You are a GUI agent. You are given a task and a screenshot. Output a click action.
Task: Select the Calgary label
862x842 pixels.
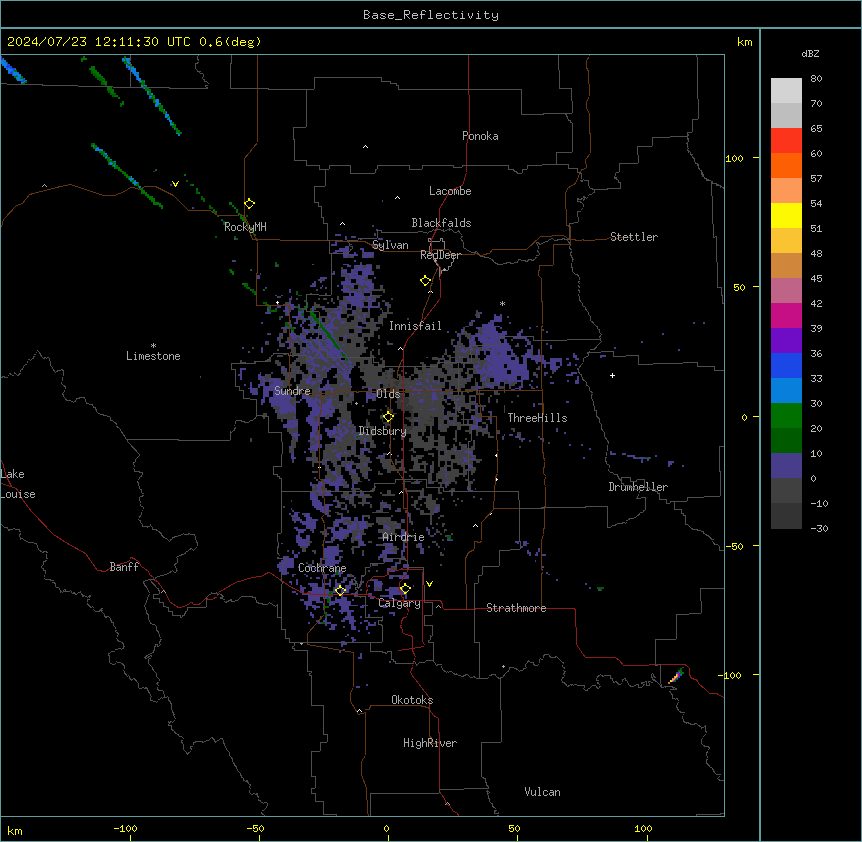coord(399,603)
